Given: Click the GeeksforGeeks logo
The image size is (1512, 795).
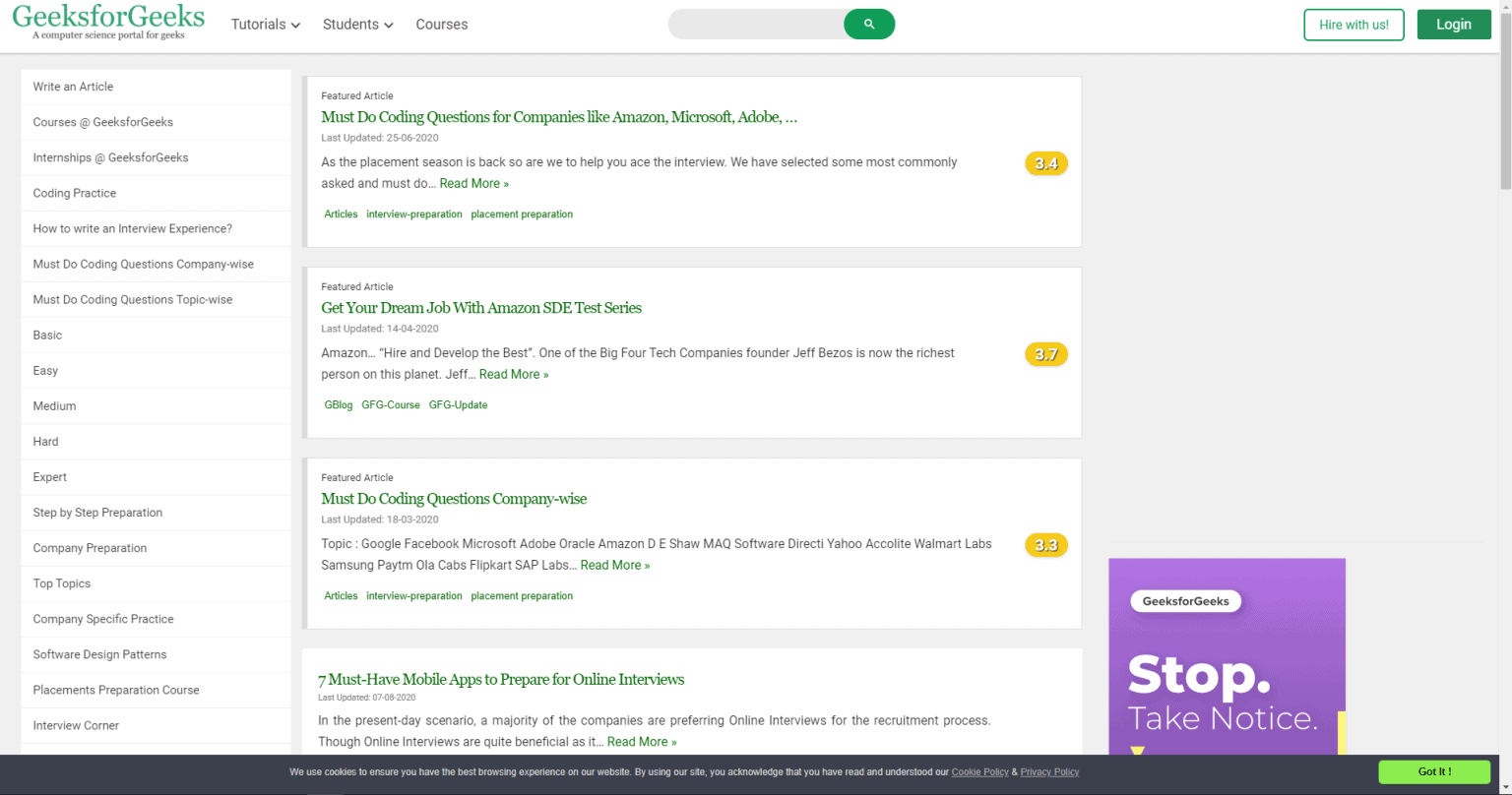Looking at the screenshot, I should (108, 24).
